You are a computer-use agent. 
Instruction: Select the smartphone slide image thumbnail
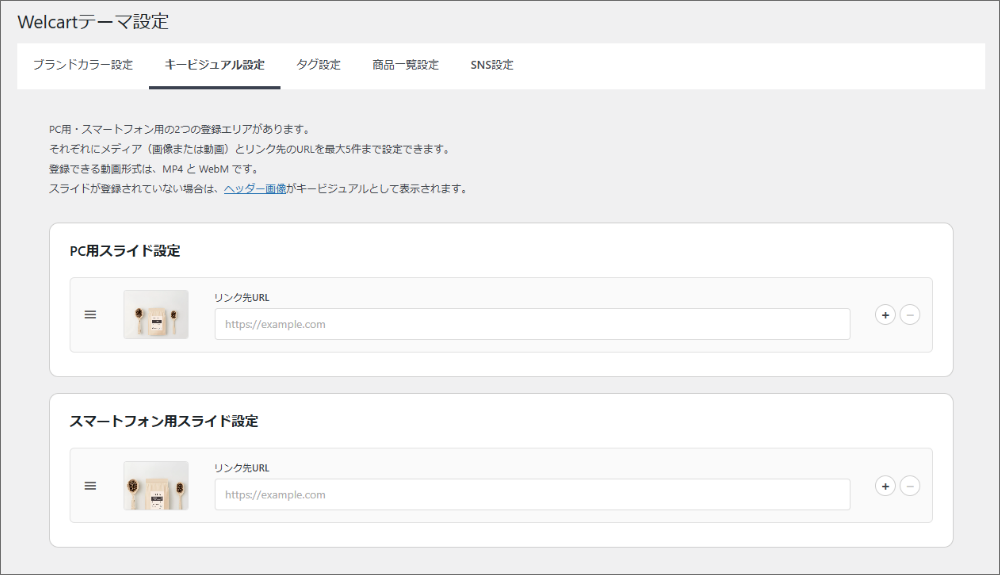point(156,485)
